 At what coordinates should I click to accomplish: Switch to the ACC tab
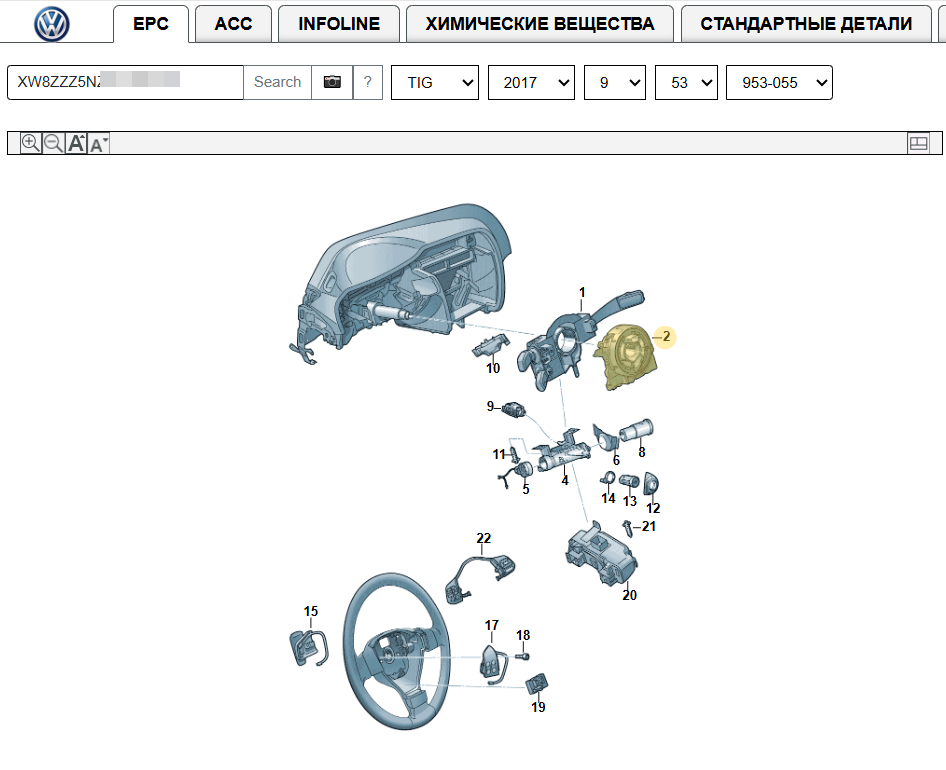coord(233,24)
